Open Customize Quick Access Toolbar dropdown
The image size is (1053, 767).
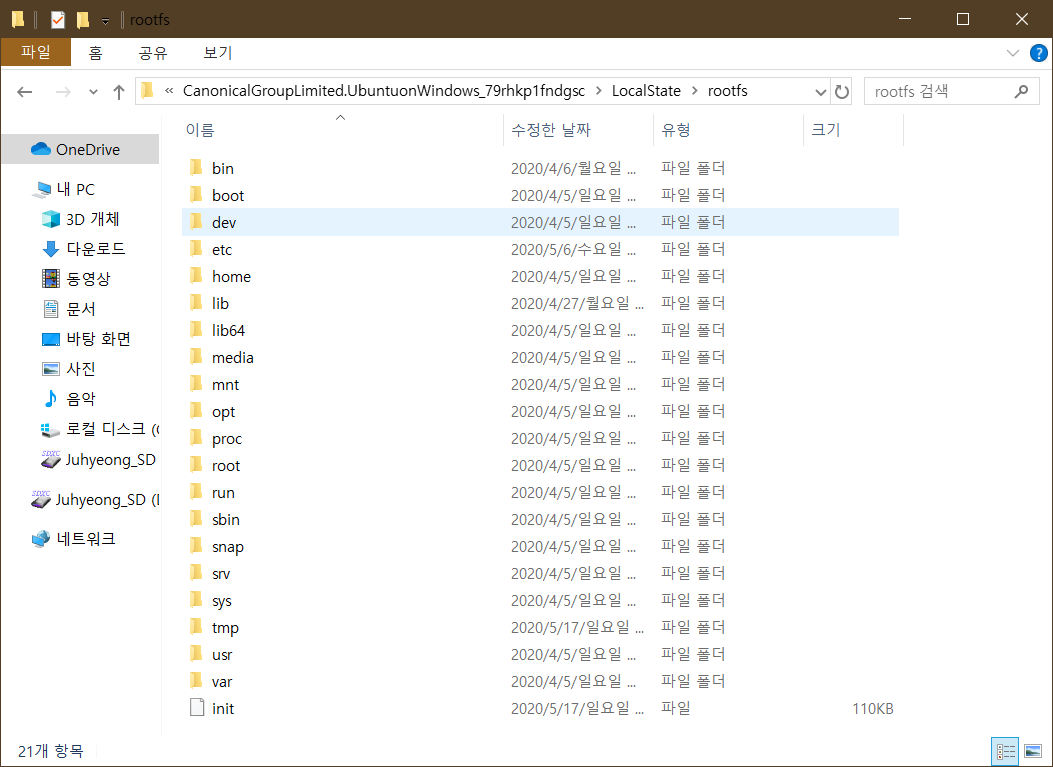[x=105, y=21]
